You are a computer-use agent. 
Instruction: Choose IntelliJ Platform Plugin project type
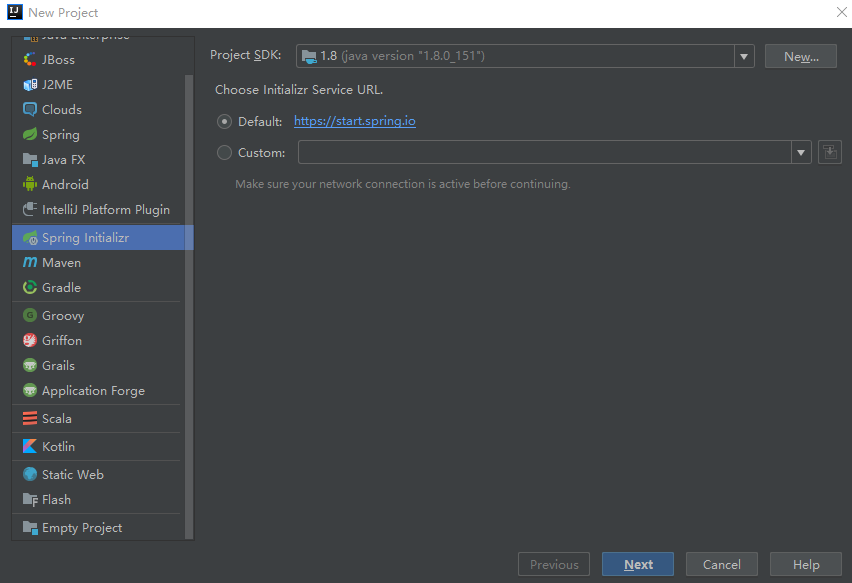(x=98, y=209)
